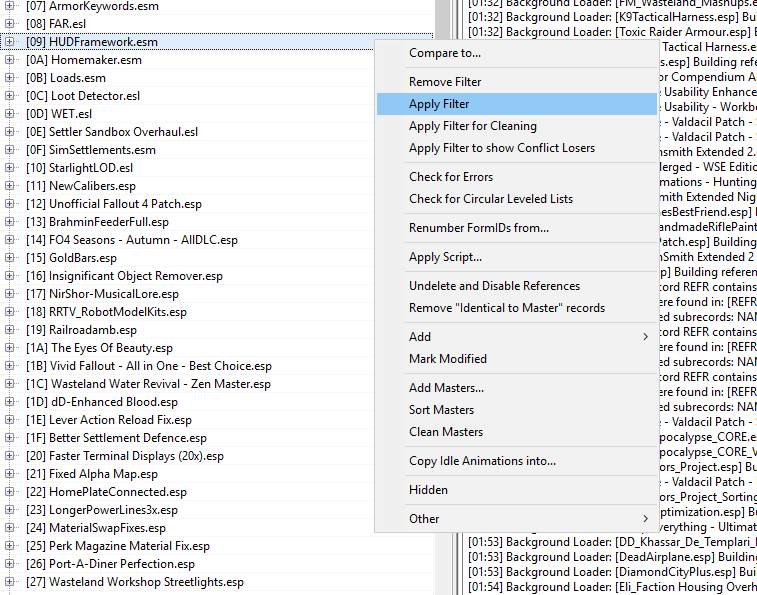Select [1C] Wasteland Water Revival - Zen Master.esp

tap(148, 384)
